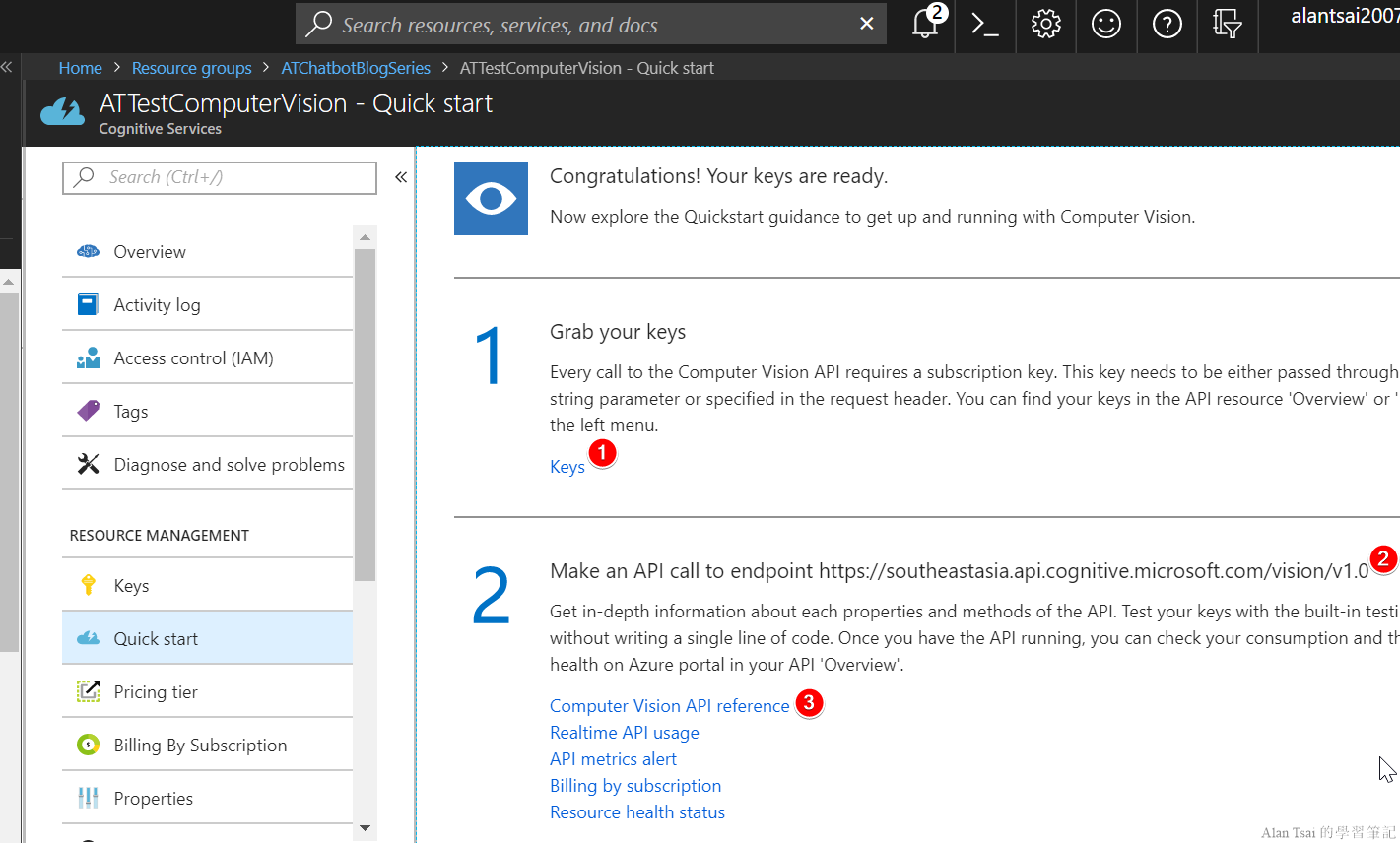Click the far-left portal scrollbar up arrow
The height and width of the screenshot is (843, 1400).
[x=8, y=282]
